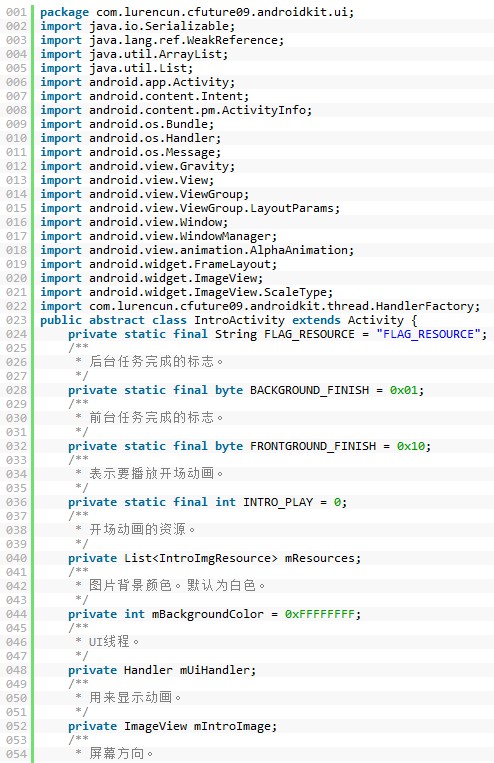Click line number 044 in the gutter
The height and width of the screenshot is (763, 494).
17,614
